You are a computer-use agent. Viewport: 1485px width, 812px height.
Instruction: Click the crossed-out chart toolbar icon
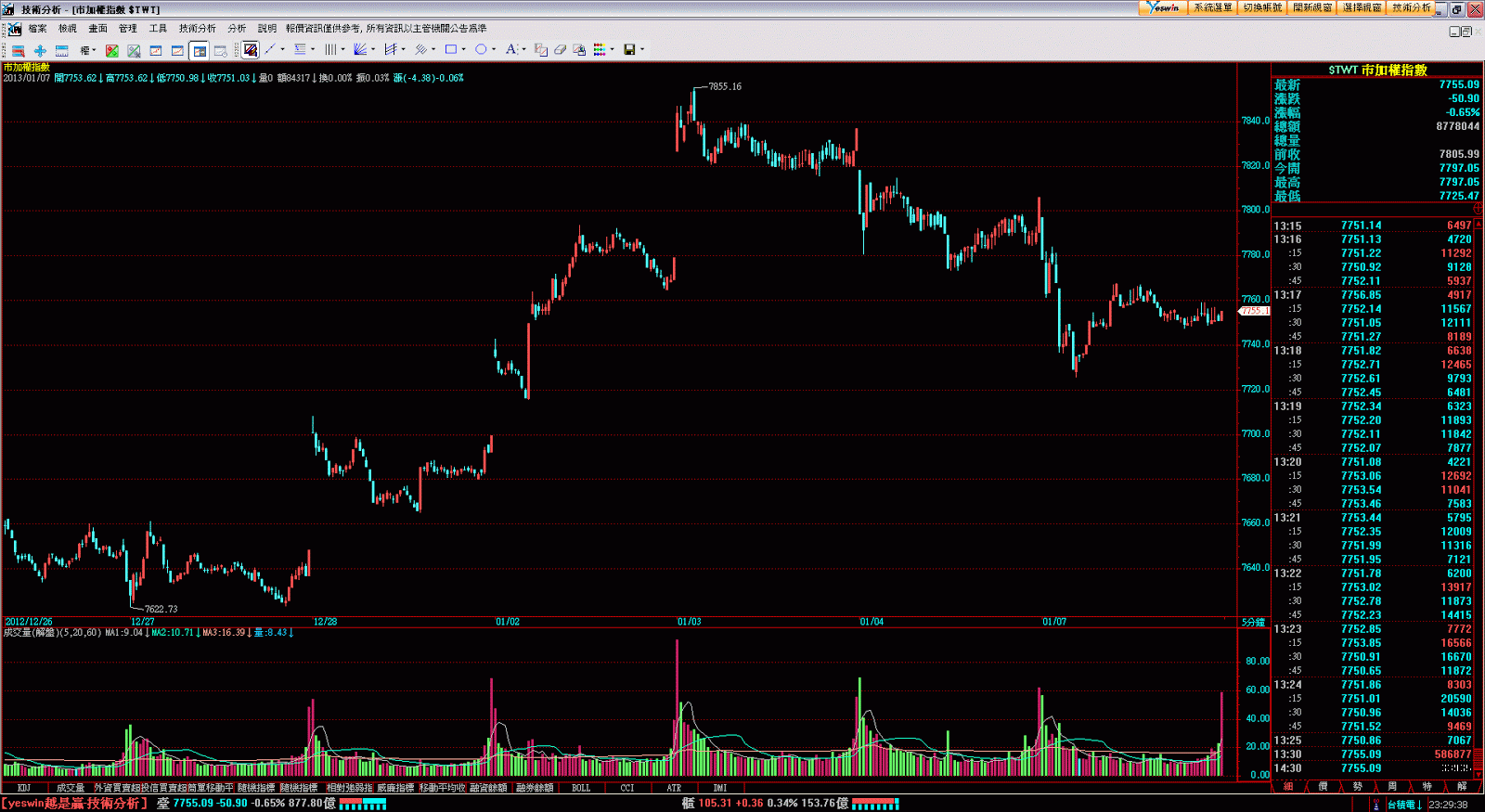pos(134,50)
